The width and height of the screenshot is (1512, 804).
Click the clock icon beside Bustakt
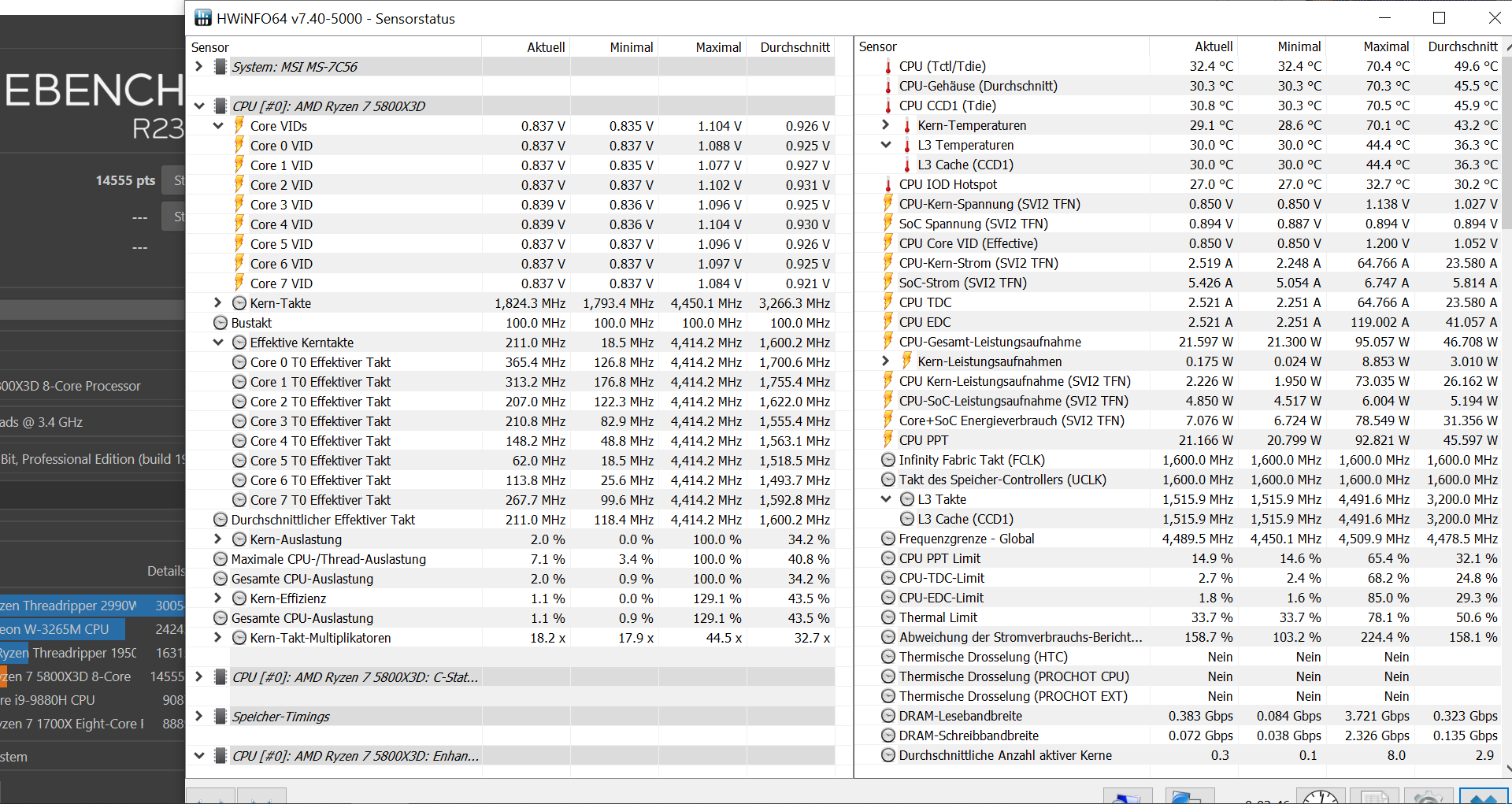click(220, 323)
